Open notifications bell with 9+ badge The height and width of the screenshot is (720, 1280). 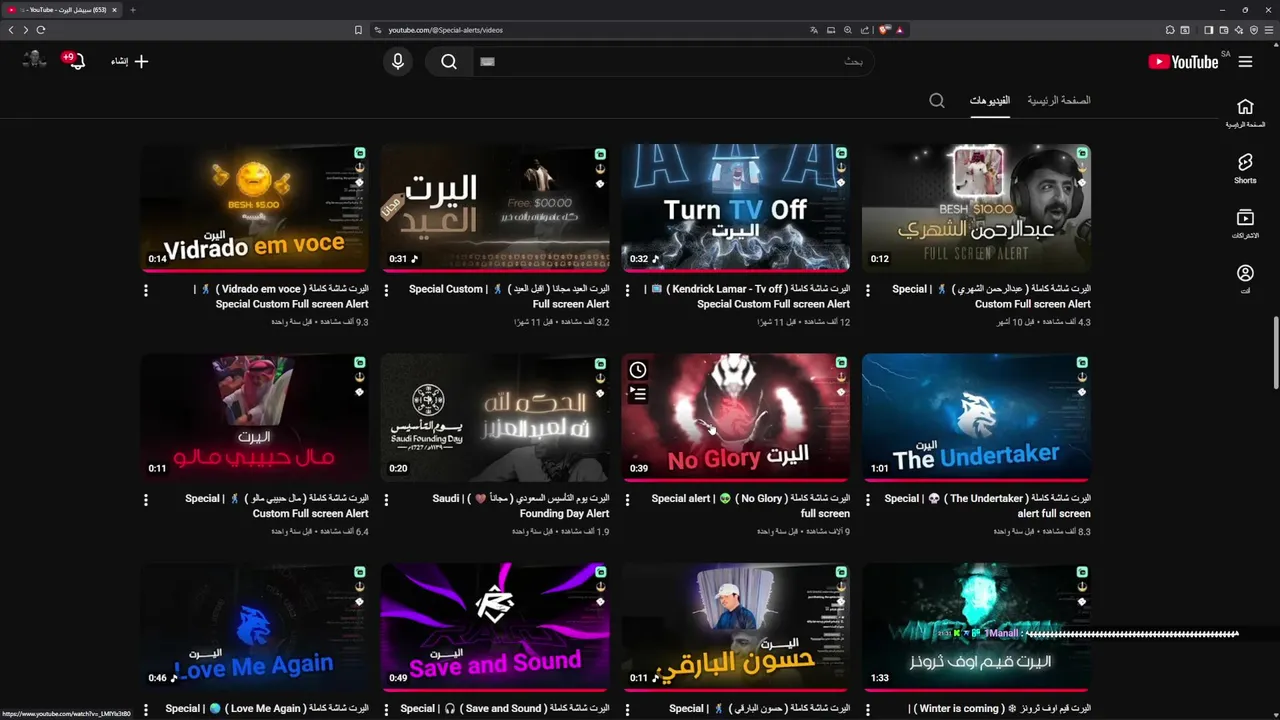[x=75, y=61]
